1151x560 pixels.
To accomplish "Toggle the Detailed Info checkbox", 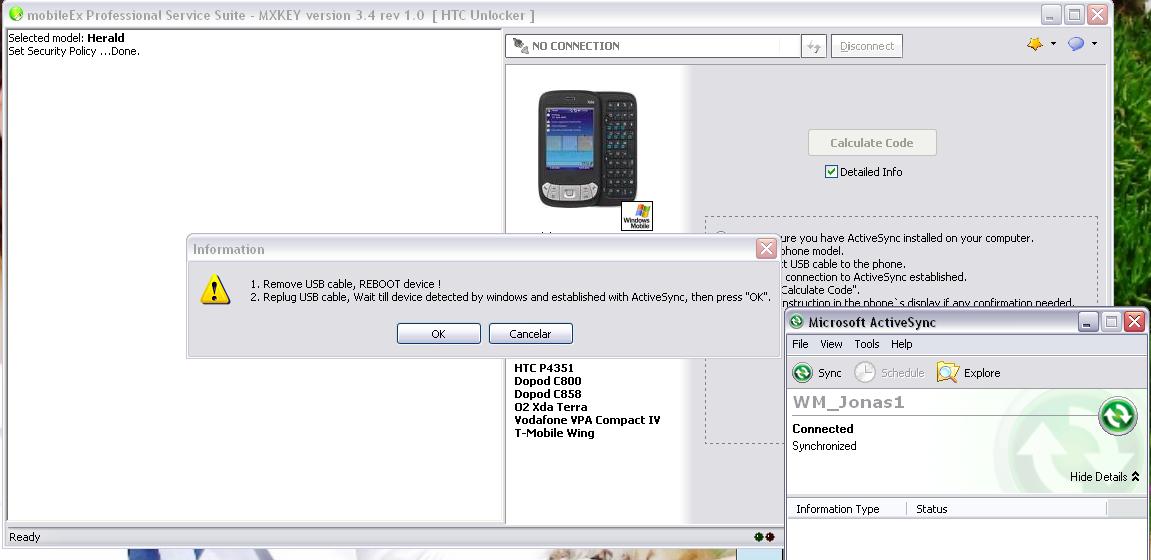I will [831, 172].
